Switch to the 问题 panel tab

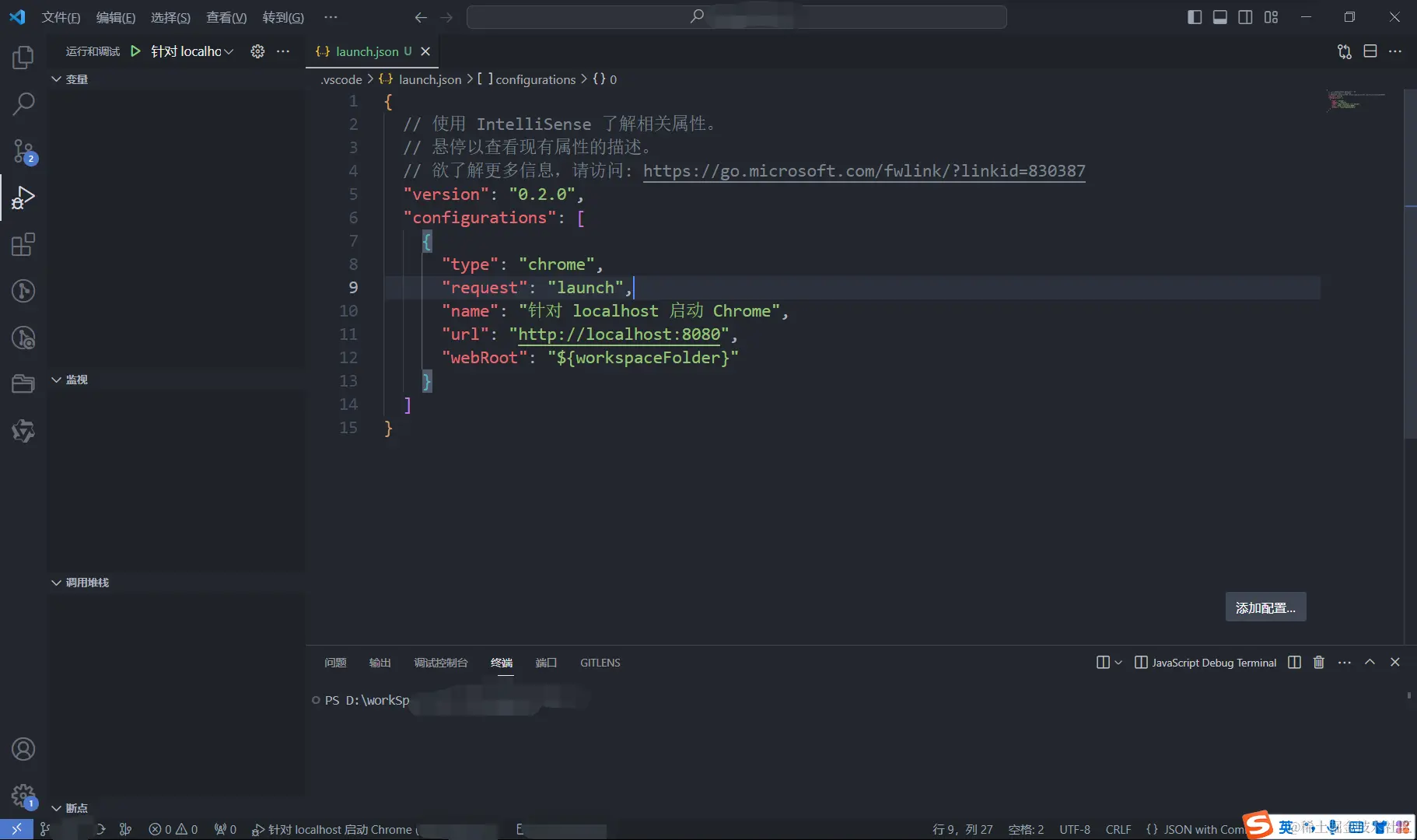335,663
